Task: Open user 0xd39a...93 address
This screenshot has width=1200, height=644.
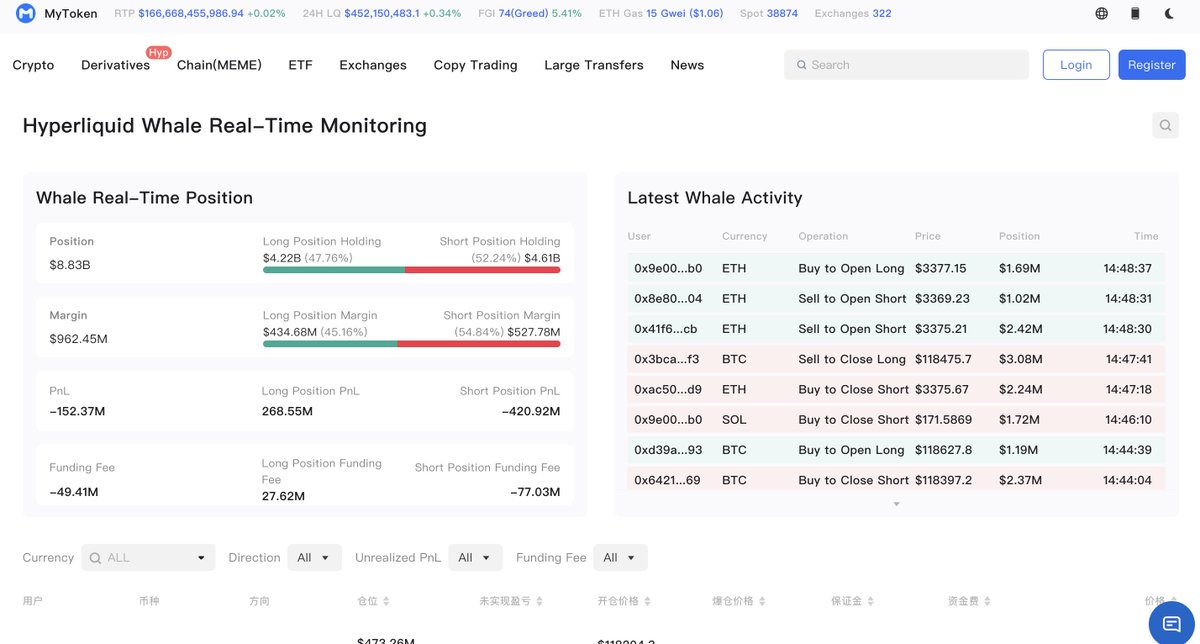Action: (x=668, y=450)
